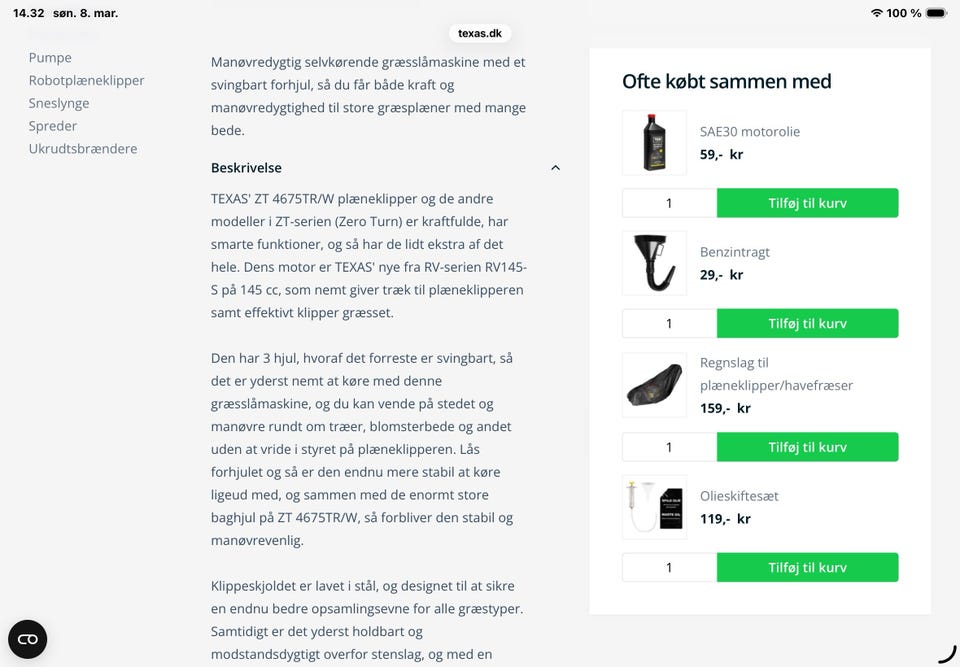Click the Olieskiftesæt quantity field
Screen dimensions: 960x667
[669, 567]
